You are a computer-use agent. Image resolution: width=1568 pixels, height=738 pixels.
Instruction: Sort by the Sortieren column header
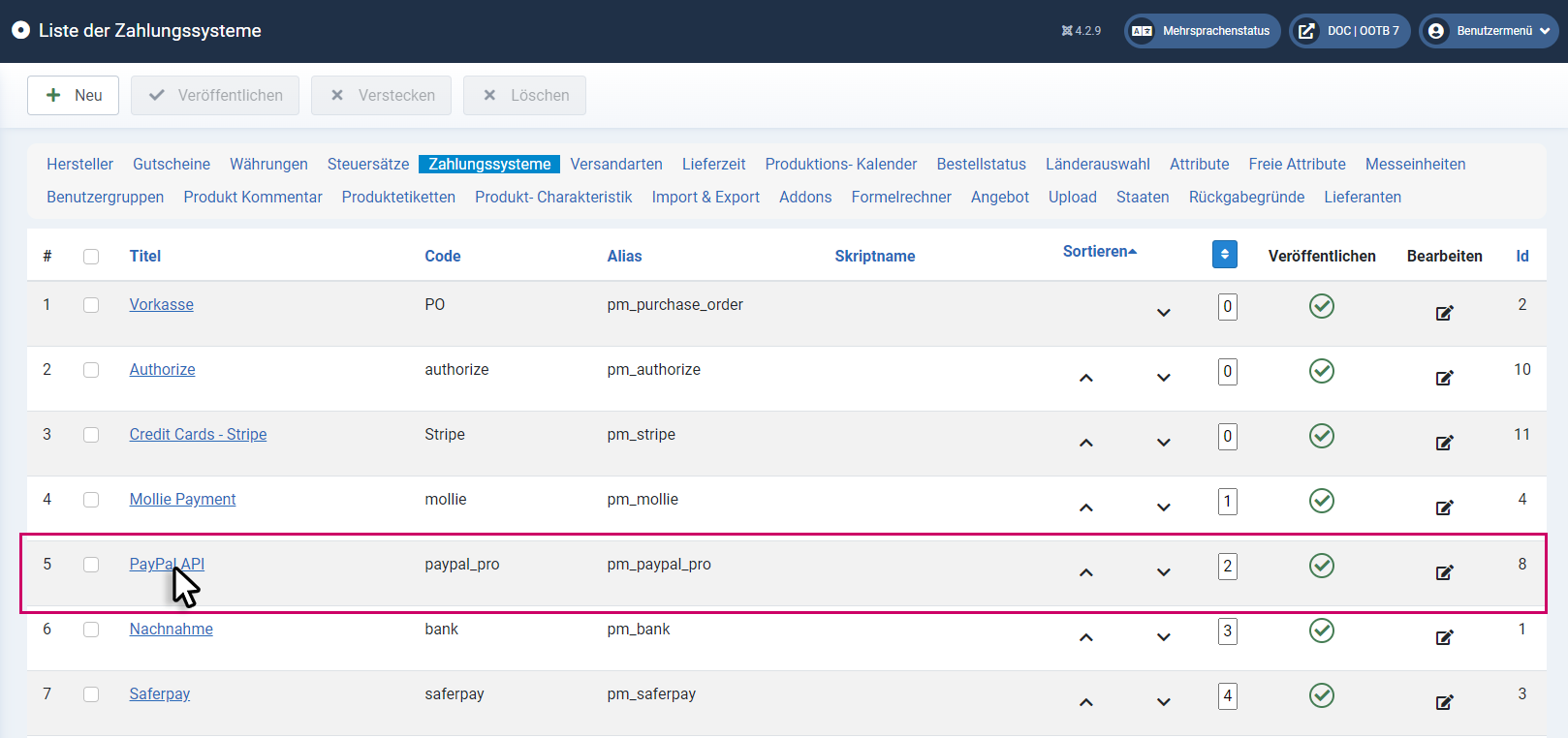point(1100,251)
